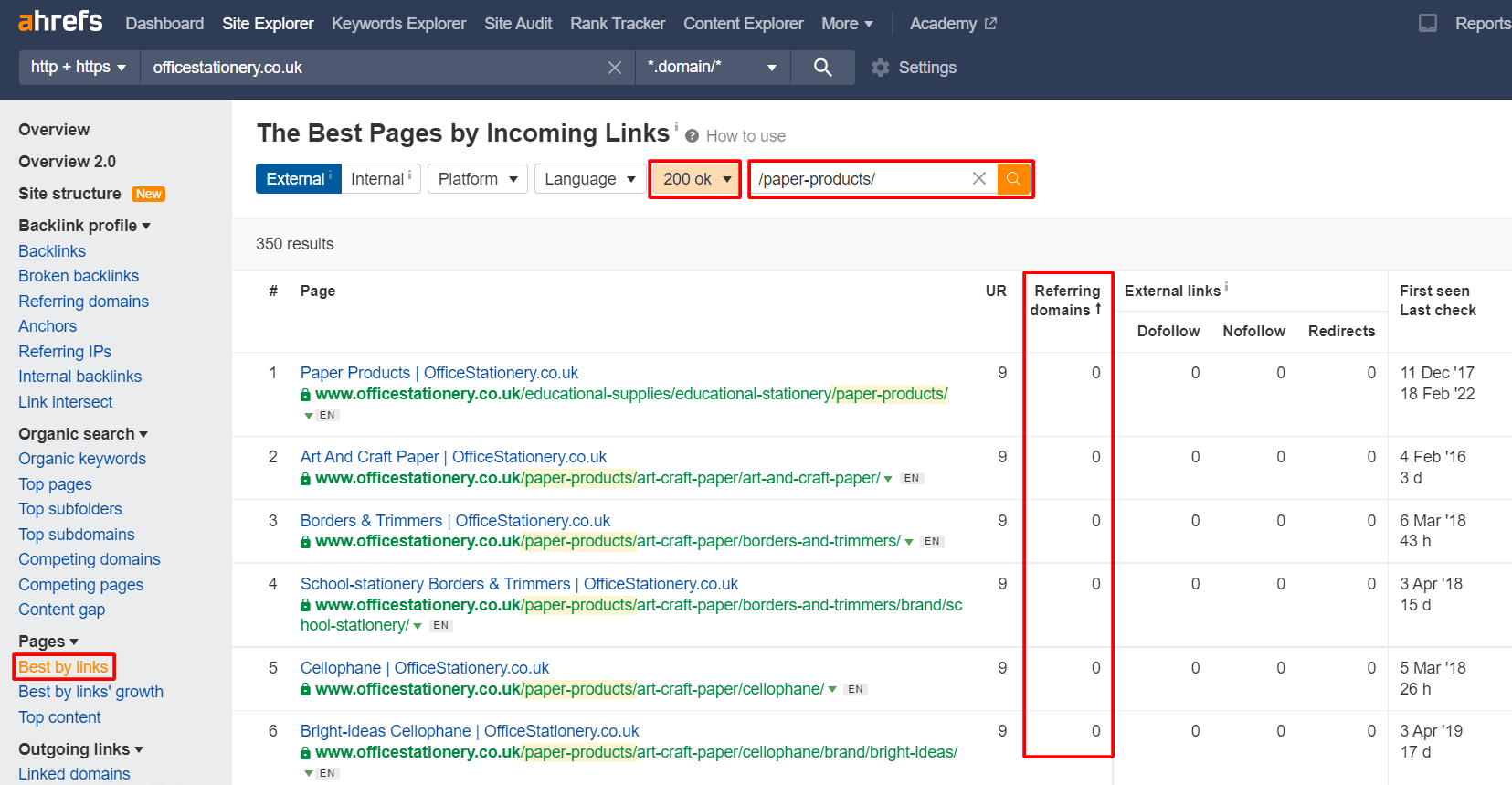Open the Platform filter dropdown
Screen dimensions: 1512x785
478,179
